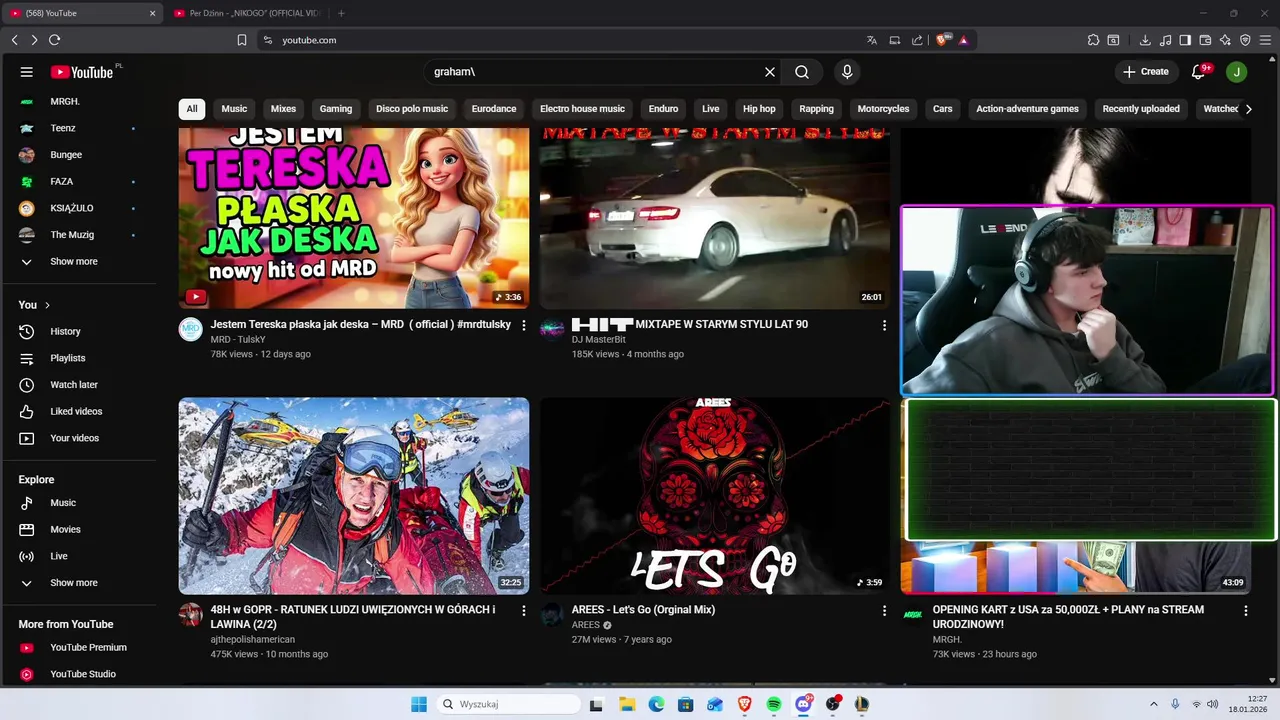This screenshot has height=720, width=1280.
Task: Play the 48H w GOPR thumbnail
Action: coord(354,496)
